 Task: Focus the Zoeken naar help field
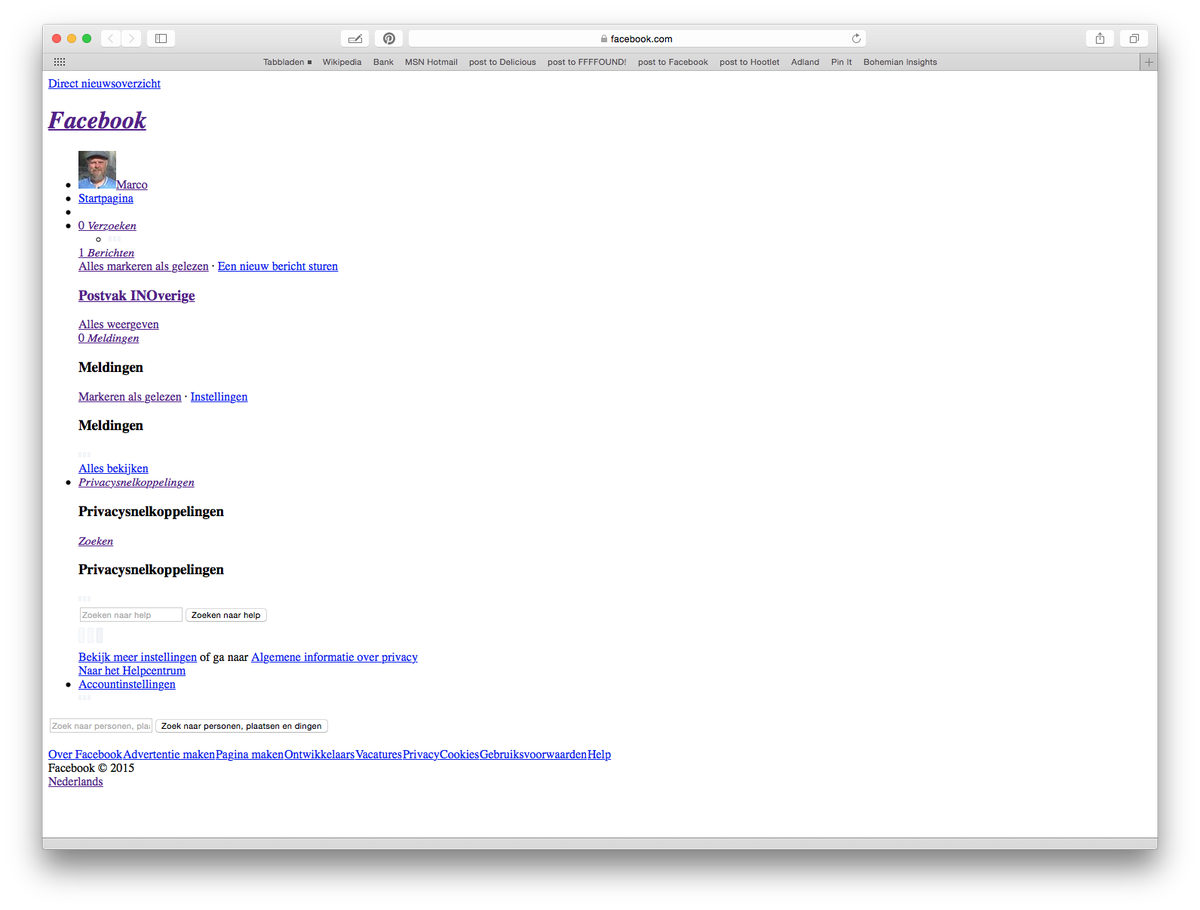(131, 615)
